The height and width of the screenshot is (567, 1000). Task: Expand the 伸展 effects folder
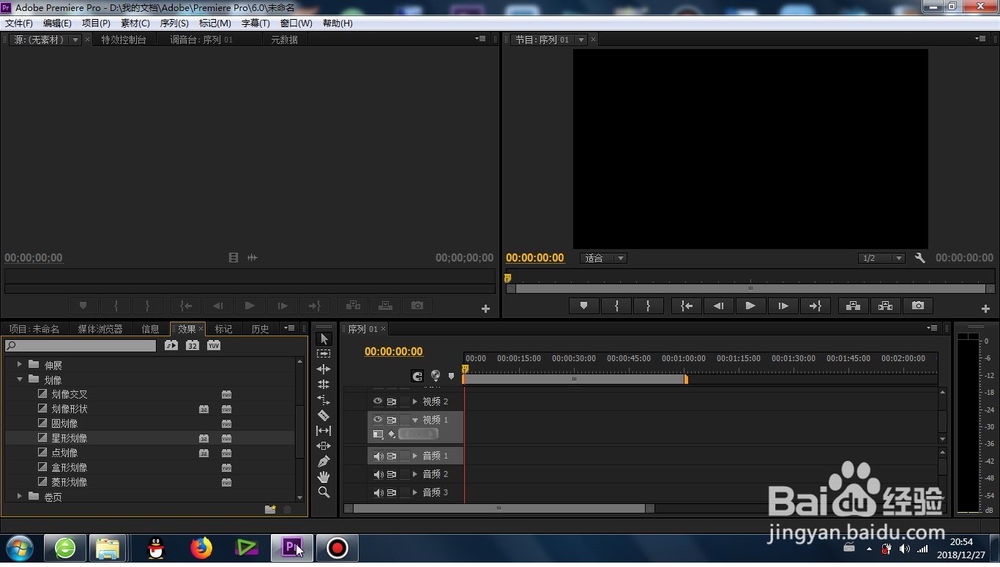click(x=19, y=364)
